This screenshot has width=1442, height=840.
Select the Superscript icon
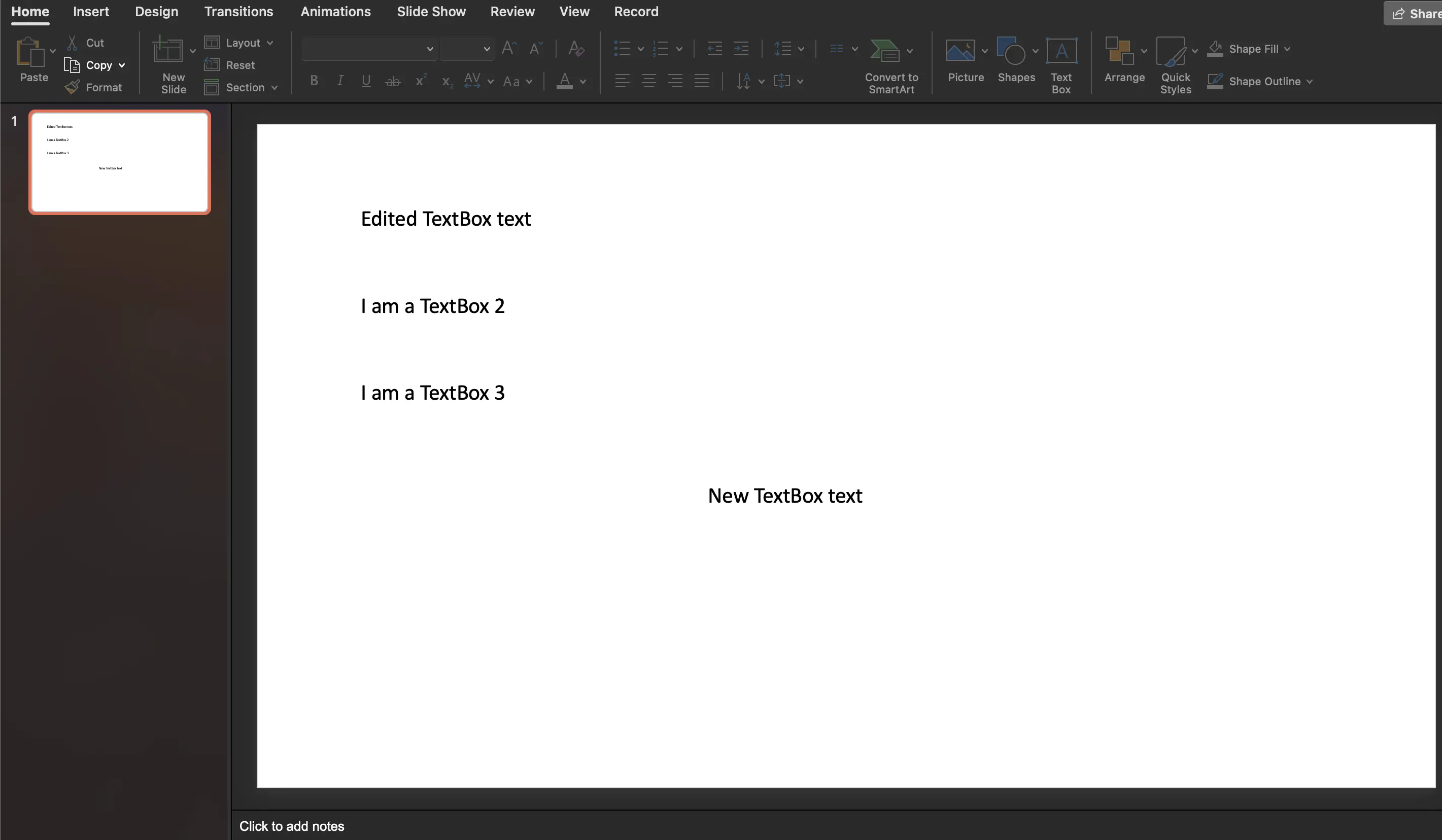point(421,81)
